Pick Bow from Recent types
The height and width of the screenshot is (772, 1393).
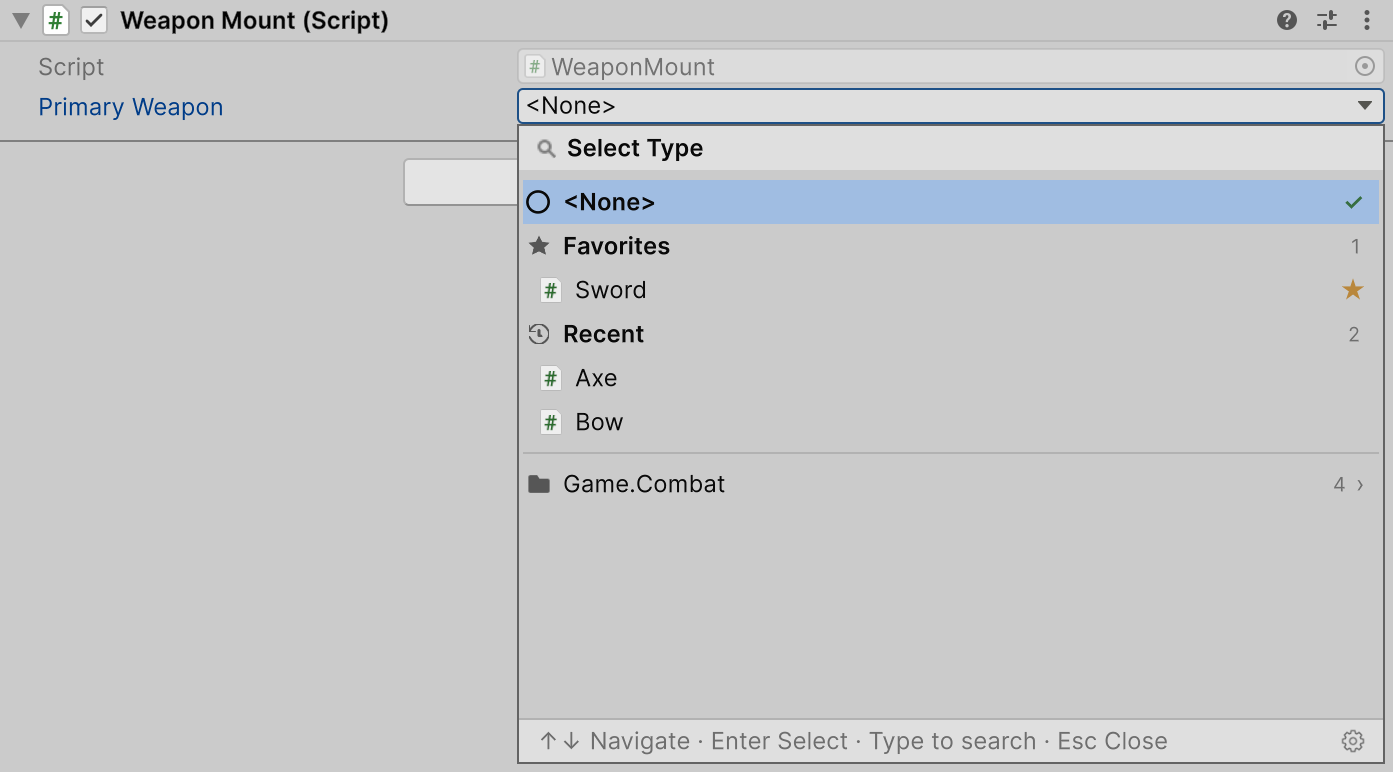pos(951,422)
